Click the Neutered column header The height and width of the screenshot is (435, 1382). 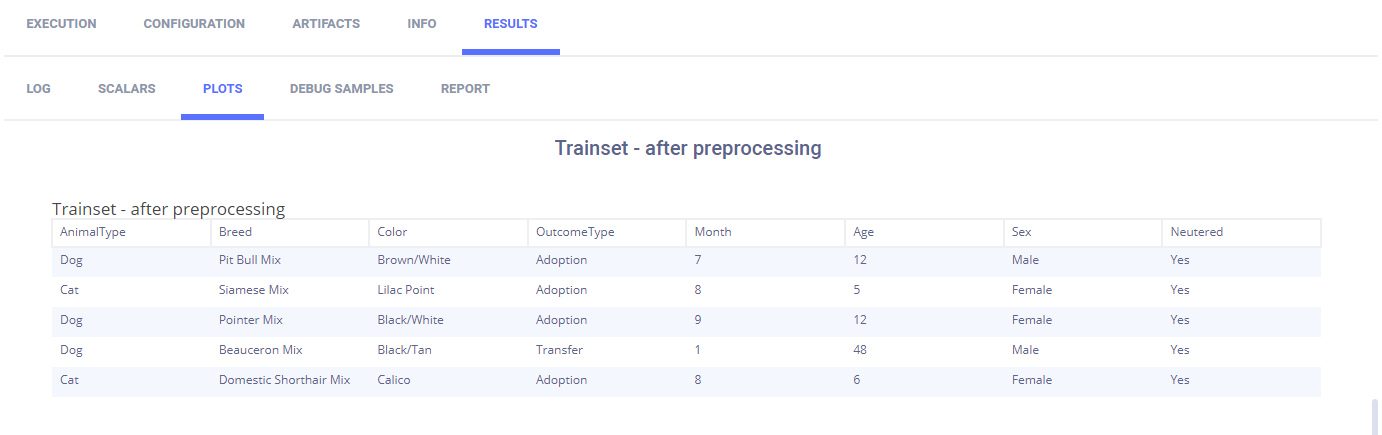tap(1197, 232)
